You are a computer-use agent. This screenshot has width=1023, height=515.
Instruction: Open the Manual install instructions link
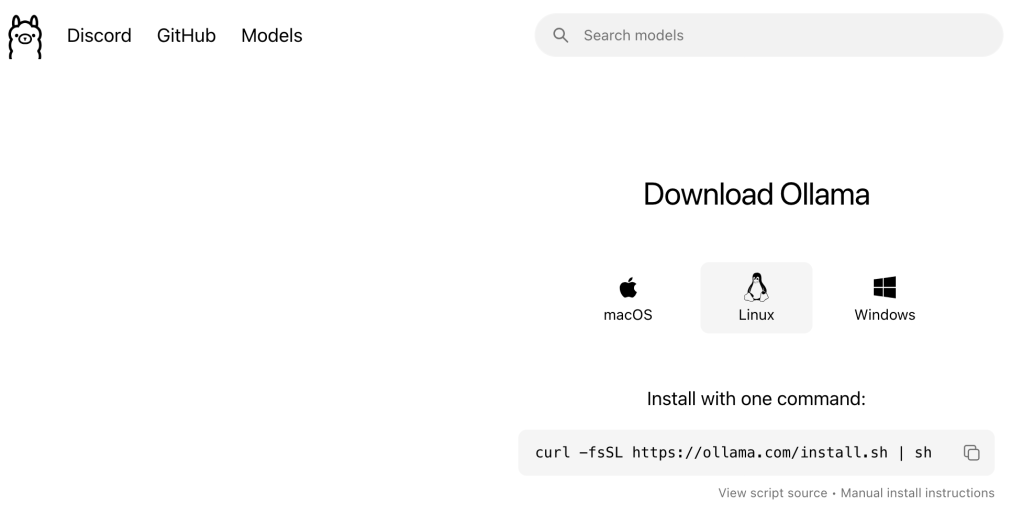click(x=917, y=493)
